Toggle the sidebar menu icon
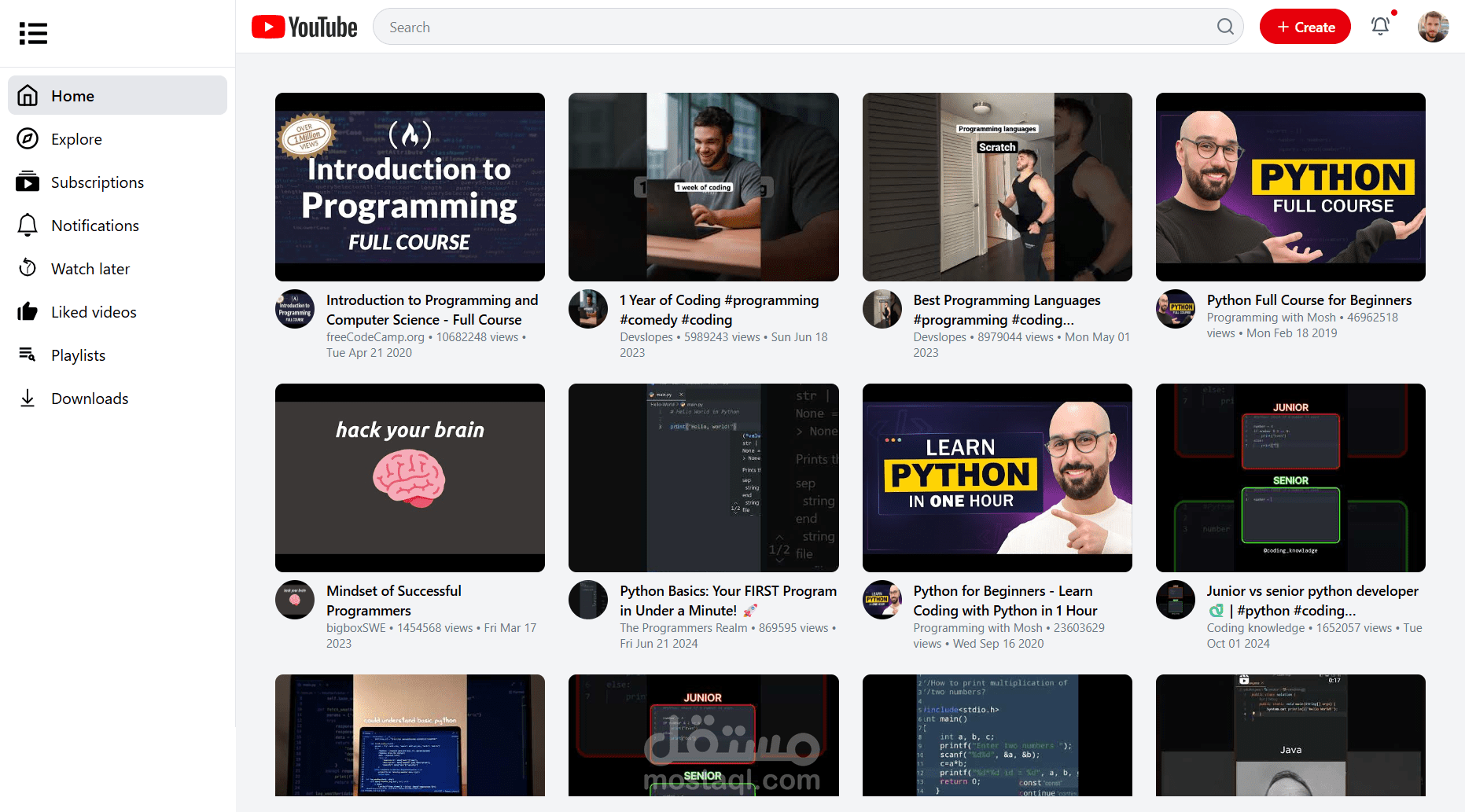 tap(33, 33)
